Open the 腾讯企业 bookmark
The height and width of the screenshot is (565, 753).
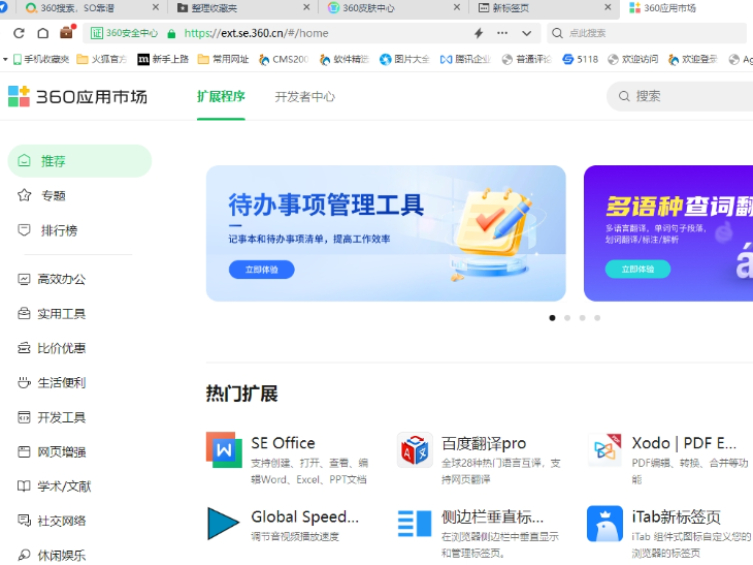pyautogui.click(x=465, y=59)
